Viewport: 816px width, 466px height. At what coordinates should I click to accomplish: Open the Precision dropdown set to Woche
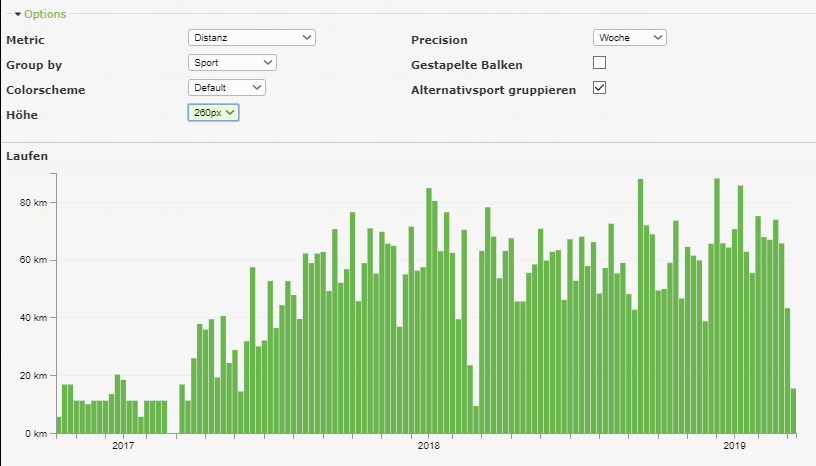(629, 37)
